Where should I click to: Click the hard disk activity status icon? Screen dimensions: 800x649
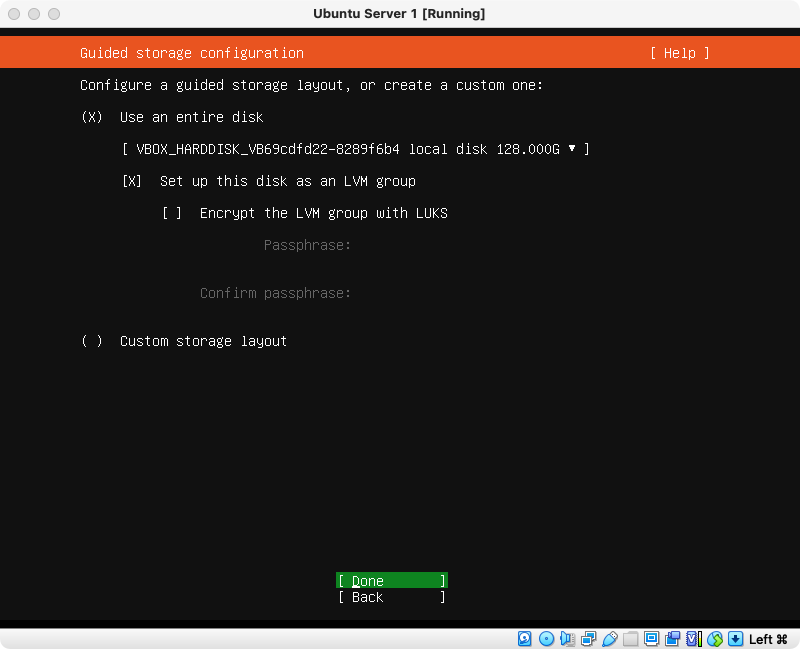point(525,639)
